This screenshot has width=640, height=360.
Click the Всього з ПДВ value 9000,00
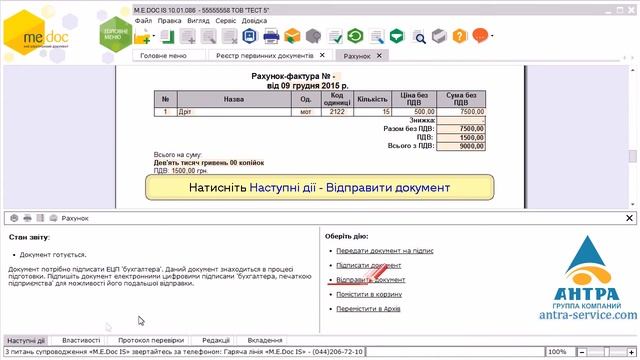pyautogui.click(x=461, y=146)
